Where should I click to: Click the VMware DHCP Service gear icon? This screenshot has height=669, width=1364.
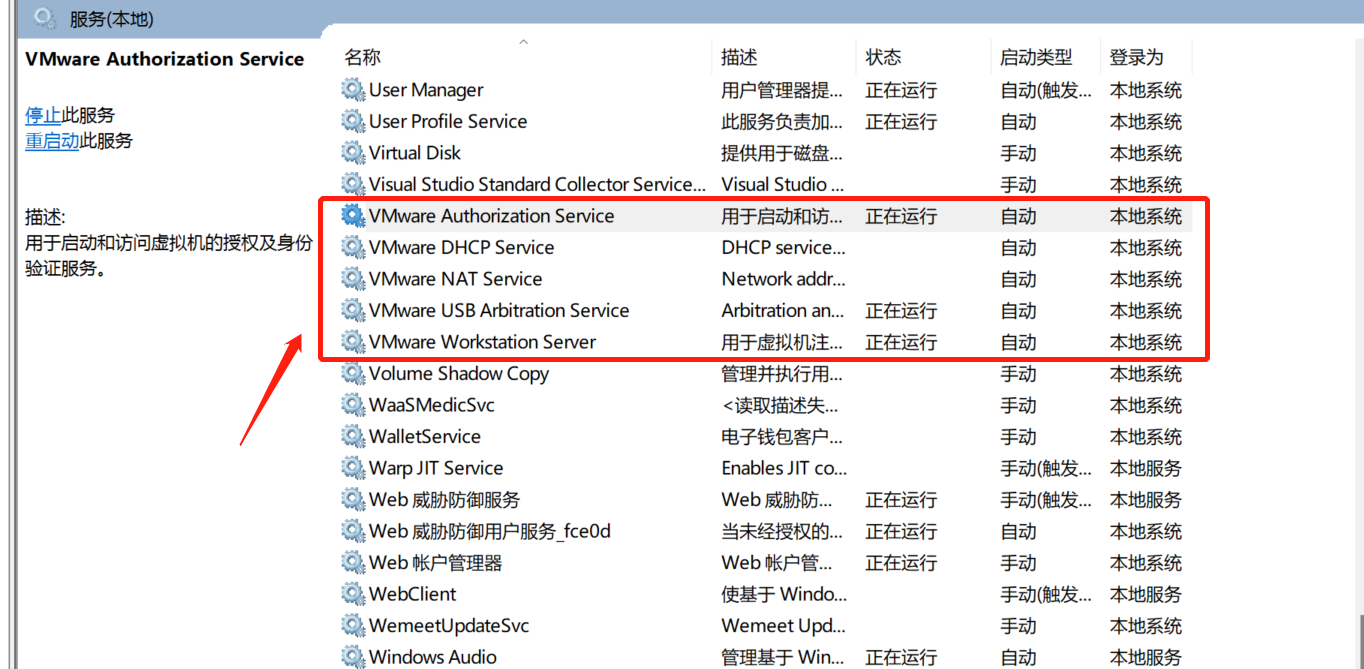point(353,247)
